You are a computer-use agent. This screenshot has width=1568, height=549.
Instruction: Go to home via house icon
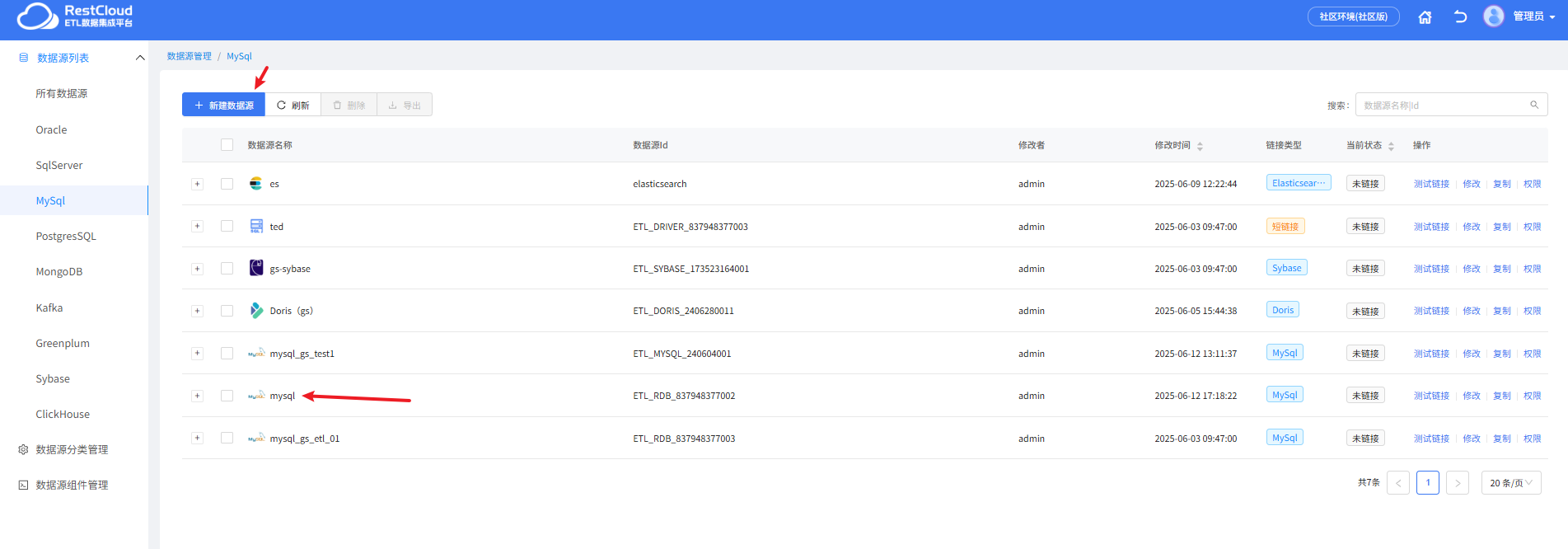pos(1425,16)
